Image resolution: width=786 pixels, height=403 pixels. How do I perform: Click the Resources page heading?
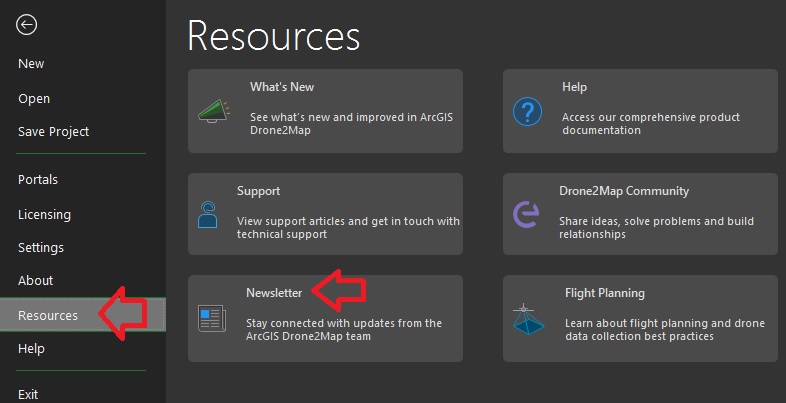pos(274,36)
